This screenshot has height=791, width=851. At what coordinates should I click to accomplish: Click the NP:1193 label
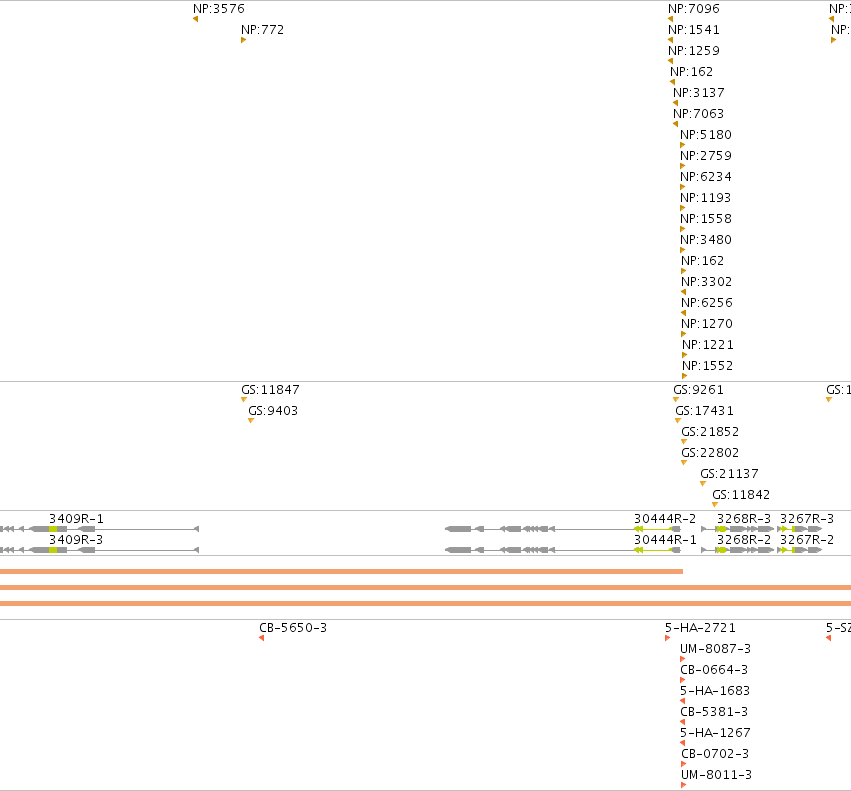706,198
